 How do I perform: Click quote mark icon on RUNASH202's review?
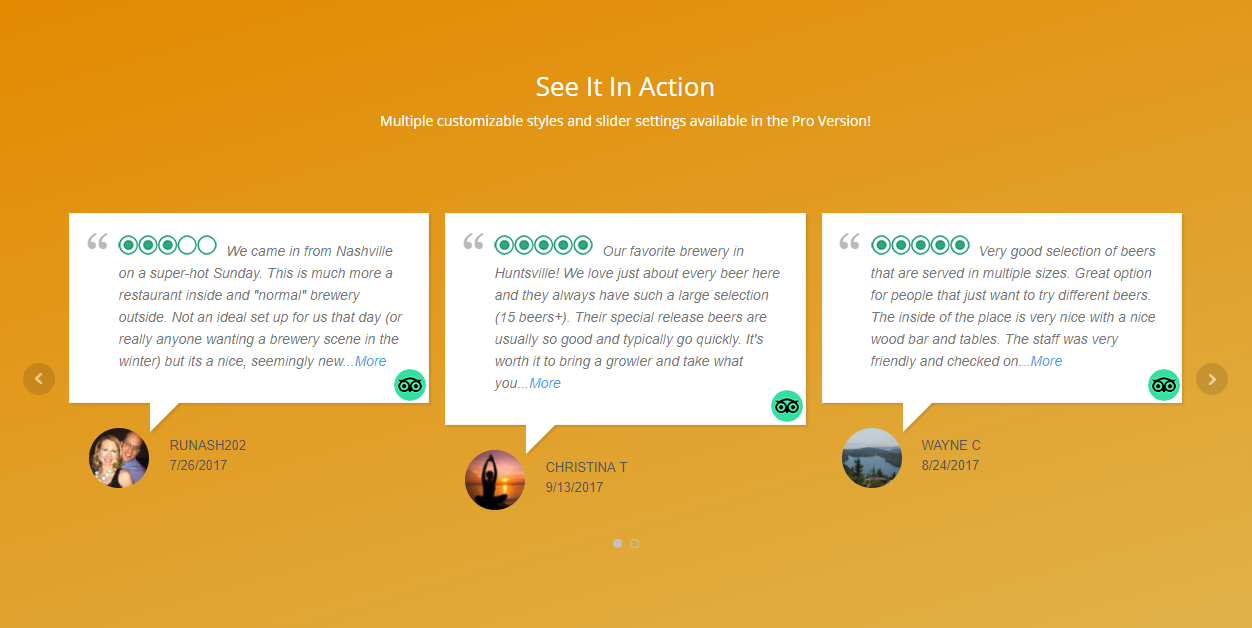[97, 242]
